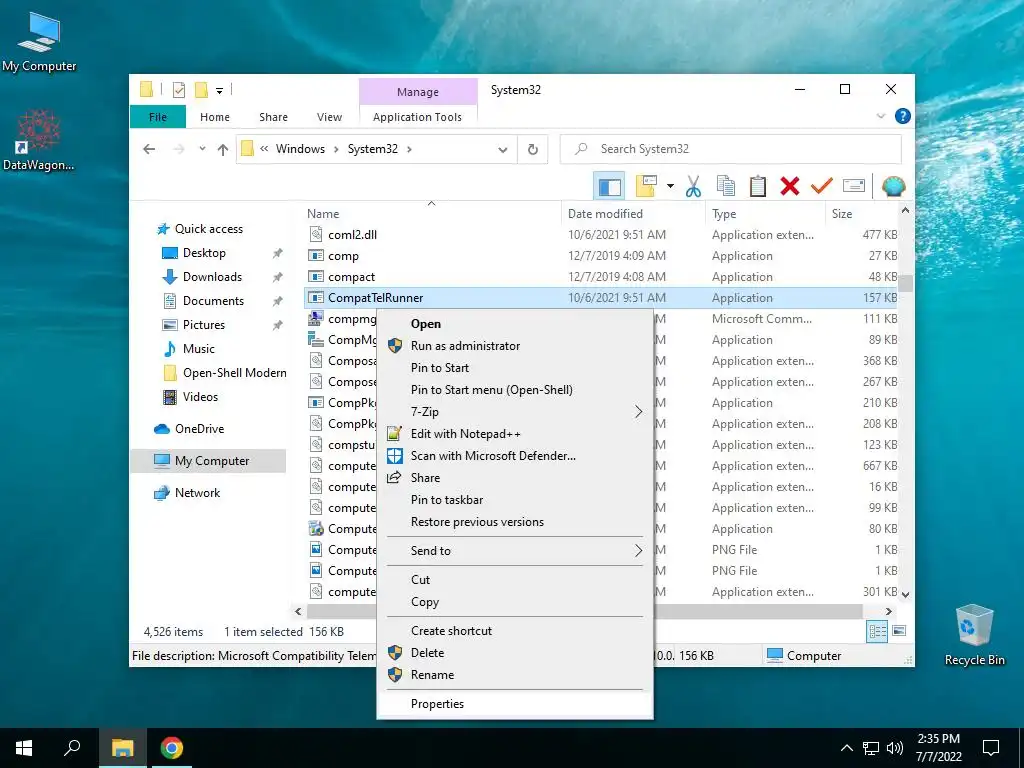Open the Windows Start button
Image resolution: width=1024 pixels, height=768 pixels.
click(x=24, y=748)
